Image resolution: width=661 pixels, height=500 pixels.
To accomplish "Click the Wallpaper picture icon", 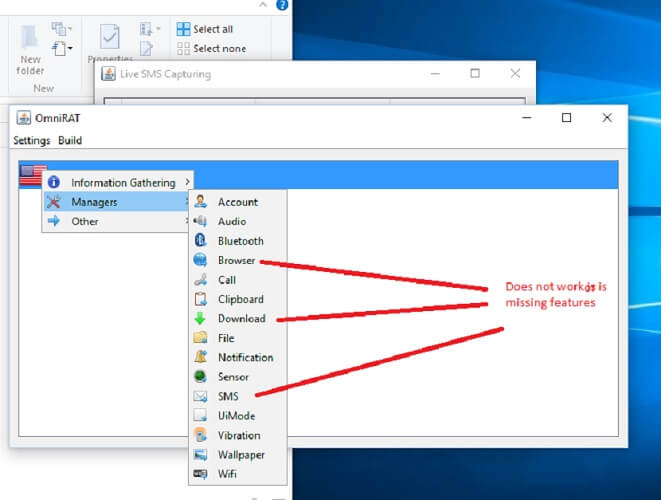I will coord(200,454).
